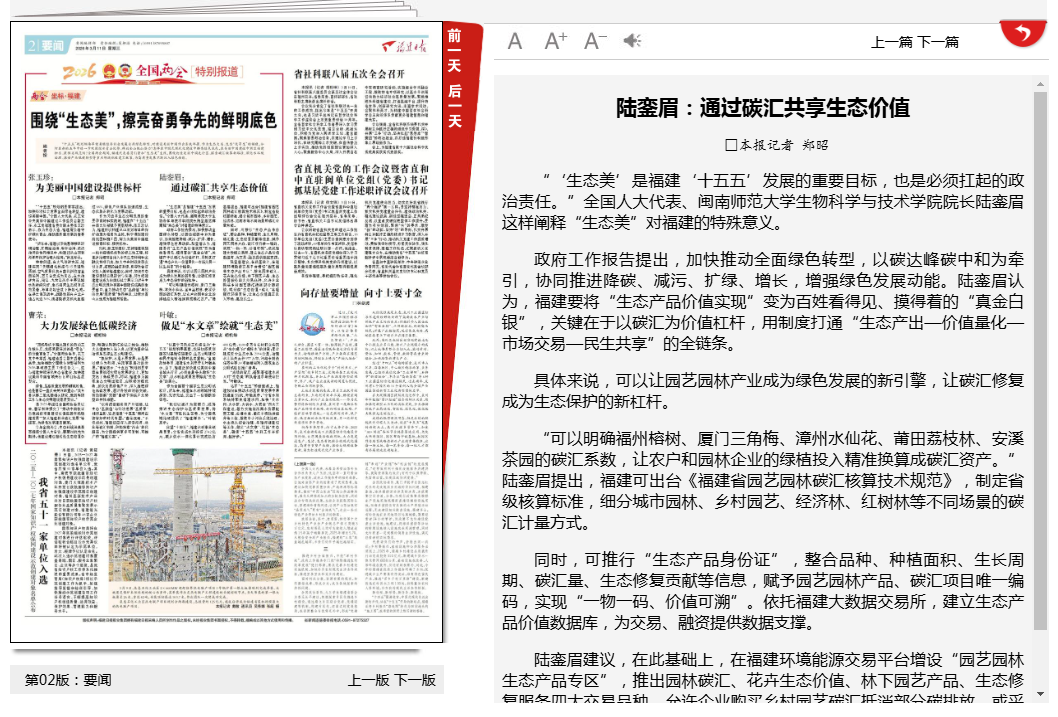Image resolution: width=1058 pixels, height=717 pixels.
Task: Click scrollbar up arrow in article pane
Action: tap(1041, 83)
